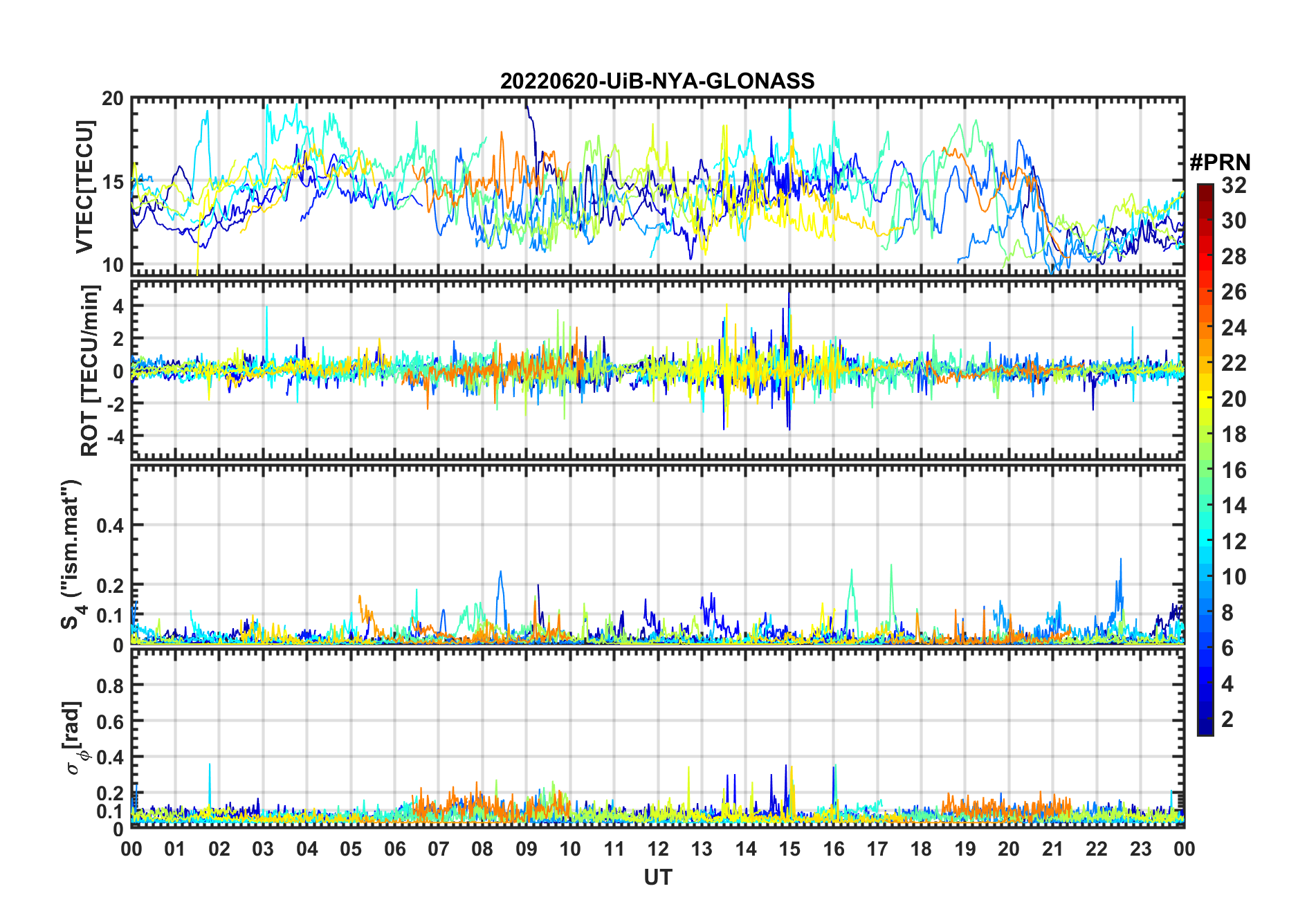Click x-axis tick label 23
1316x920 pixels.
(1140, 849)
